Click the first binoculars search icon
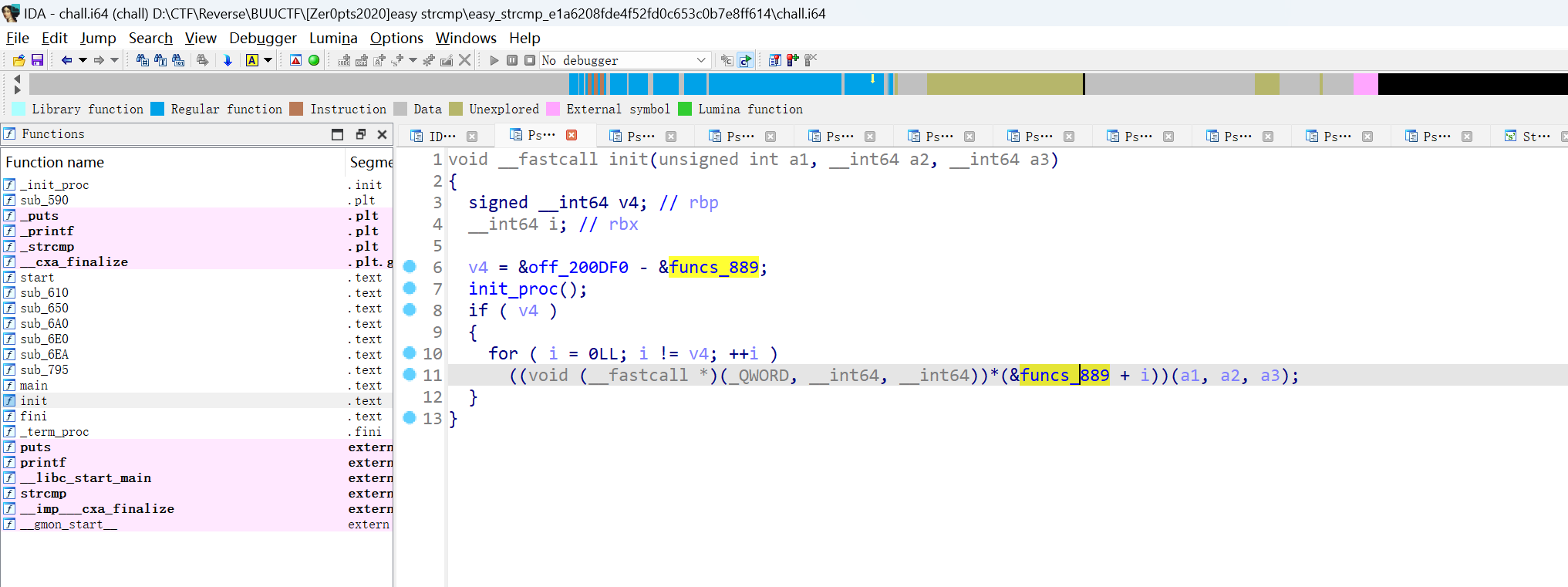 [x=143, y=60]
